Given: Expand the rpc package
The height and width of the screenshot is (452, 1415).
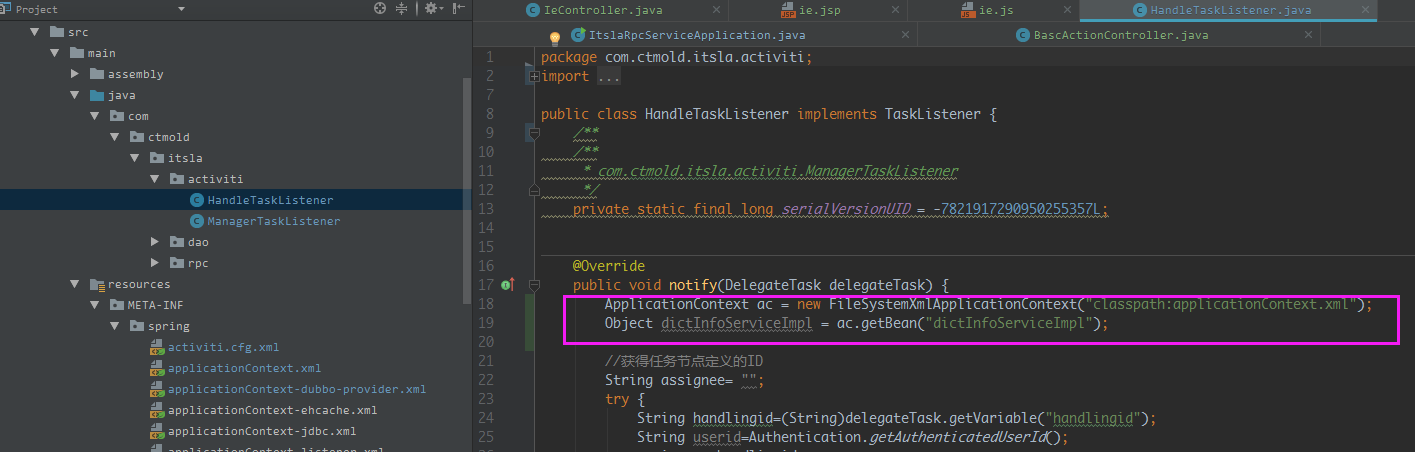Looking at the screenshot, I should click(x=155, y=263).
